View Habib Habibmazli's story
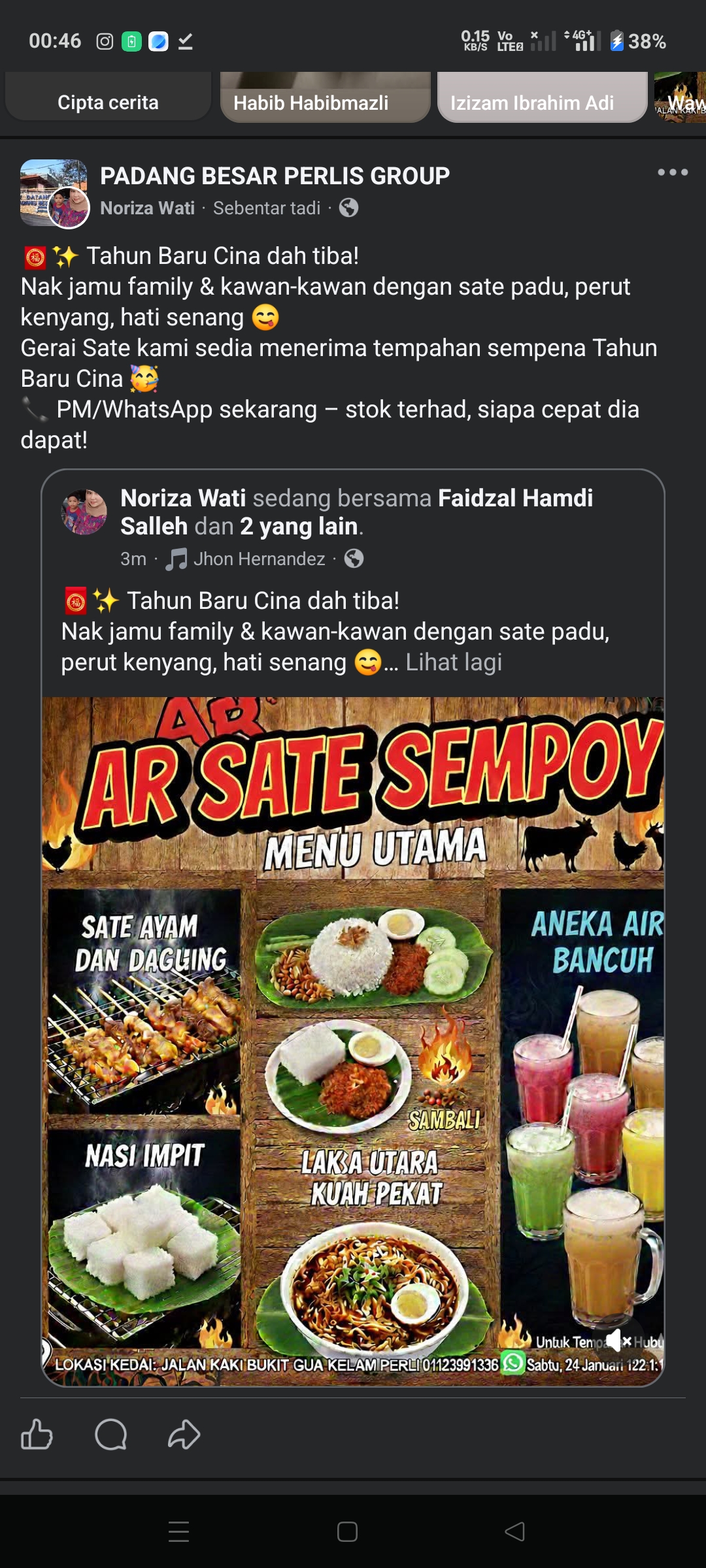 point(325,97)
